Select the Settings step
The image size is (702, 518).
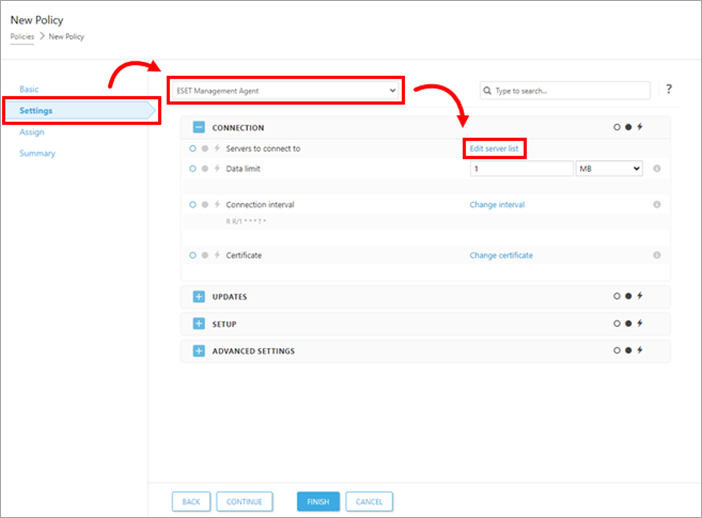pos(81,111)
